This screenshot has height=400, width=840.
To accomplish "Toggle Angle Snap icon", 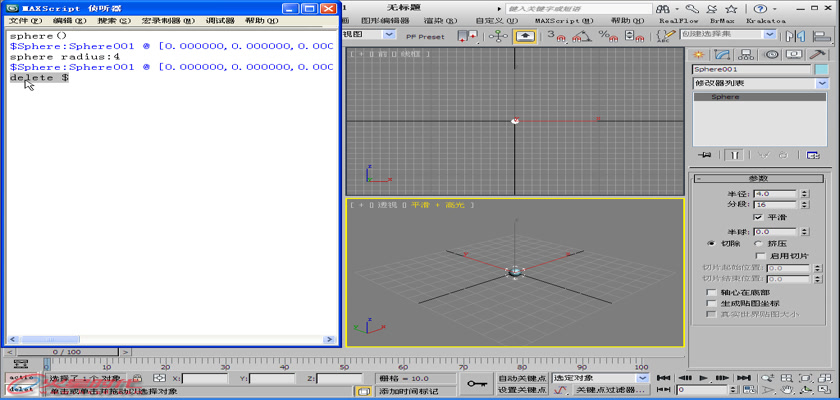I will pos(582,36).
